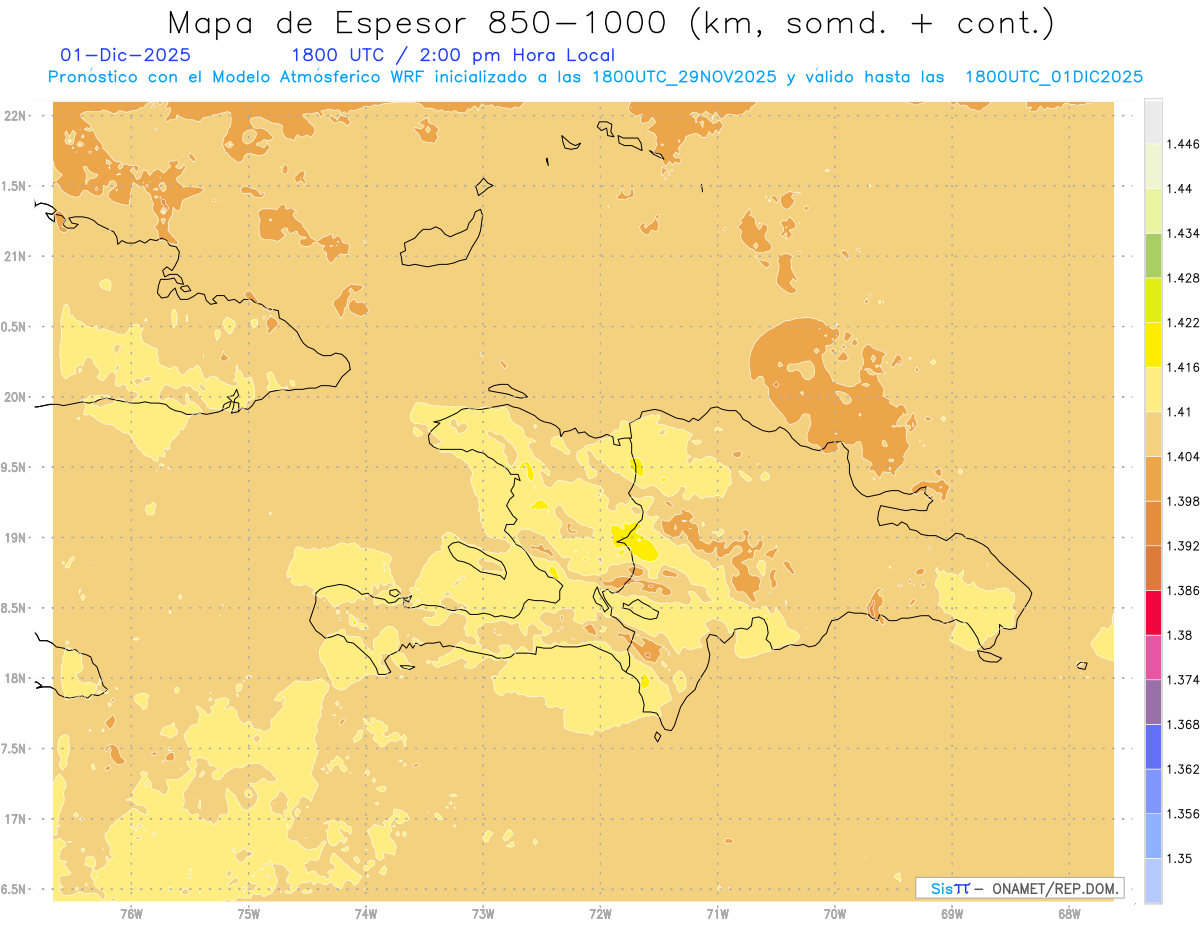Click the colorbar label 1.368
This screenshot has width=1200, height=927.
coord(1183,724)
